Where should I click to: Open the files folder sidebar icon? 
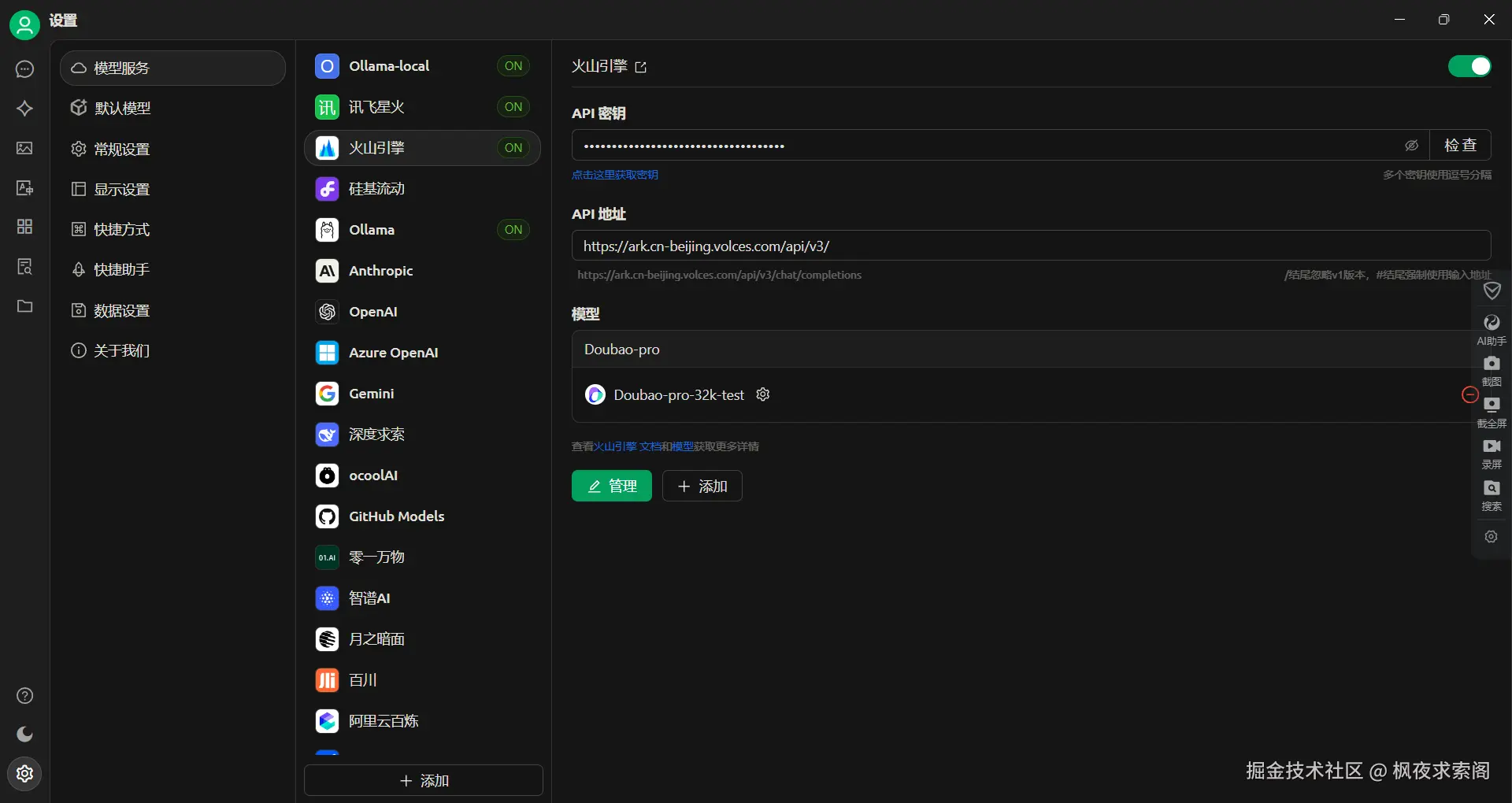click(x=24, y=306)
